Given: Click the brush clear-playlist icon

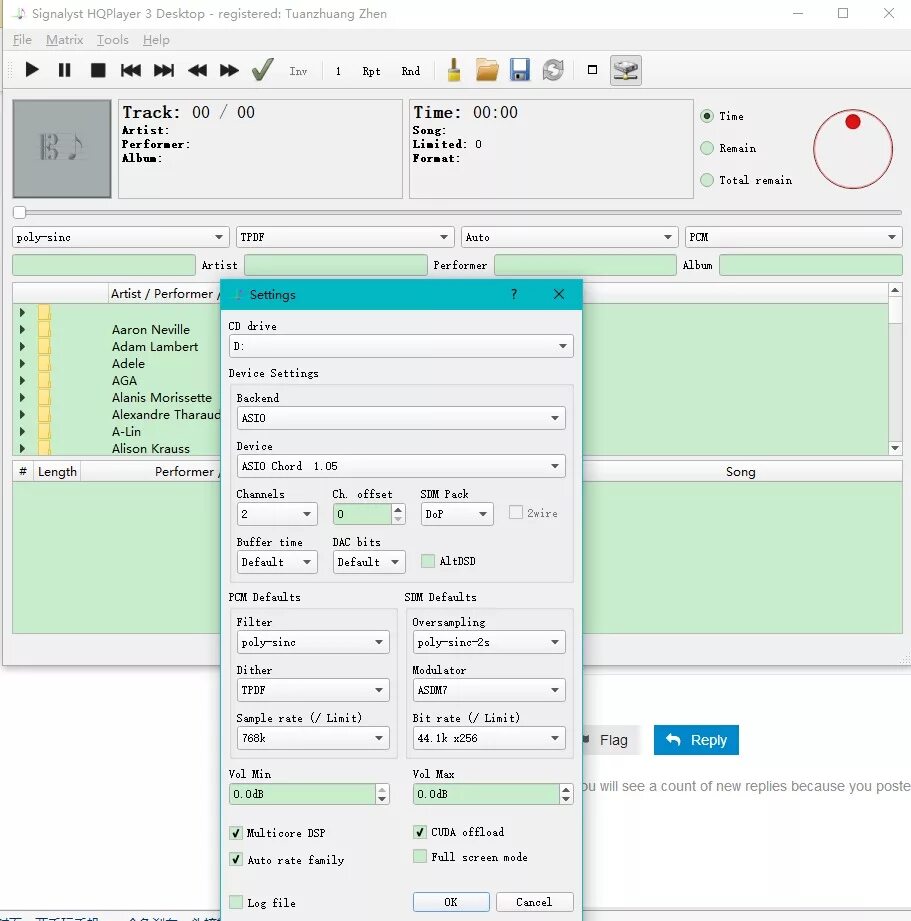Looking at the screenshot, I should (x=453, y=70).
